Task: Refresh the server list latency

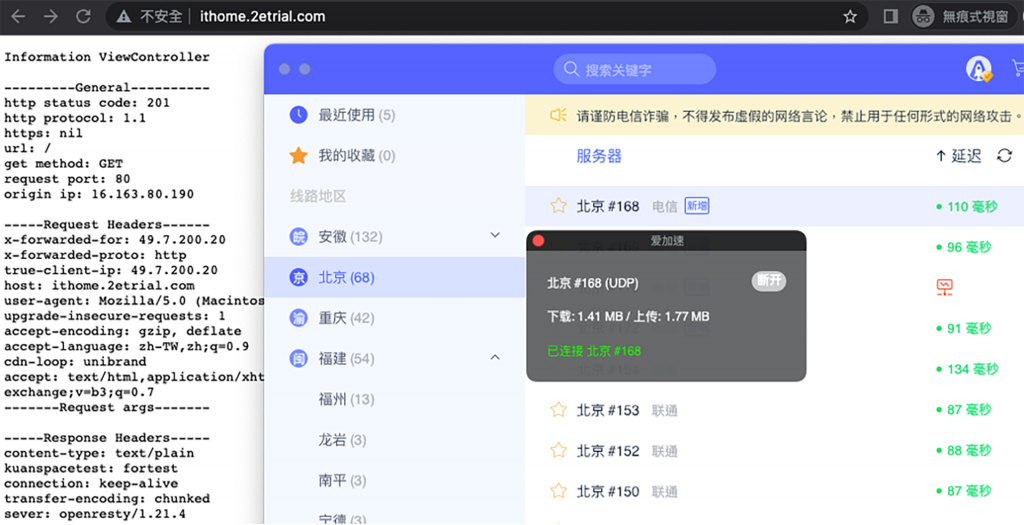Action: [1004, 155]
